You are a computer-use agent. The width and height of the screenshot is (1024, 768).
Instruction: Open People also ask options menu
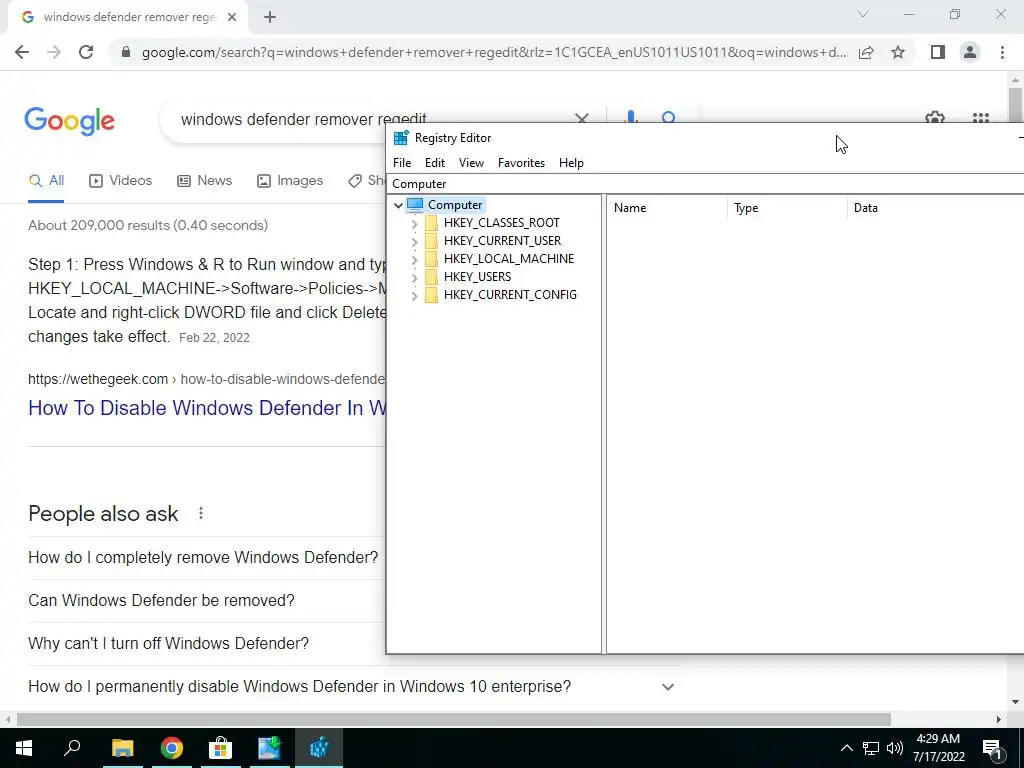click(x=201, y=513)
